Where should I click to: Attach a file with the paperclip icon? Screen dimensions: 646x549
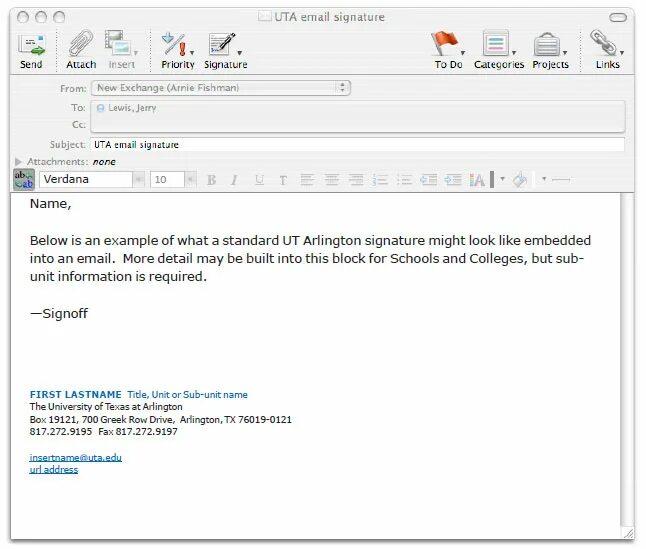pyautogui.click(x=80, y=44)
